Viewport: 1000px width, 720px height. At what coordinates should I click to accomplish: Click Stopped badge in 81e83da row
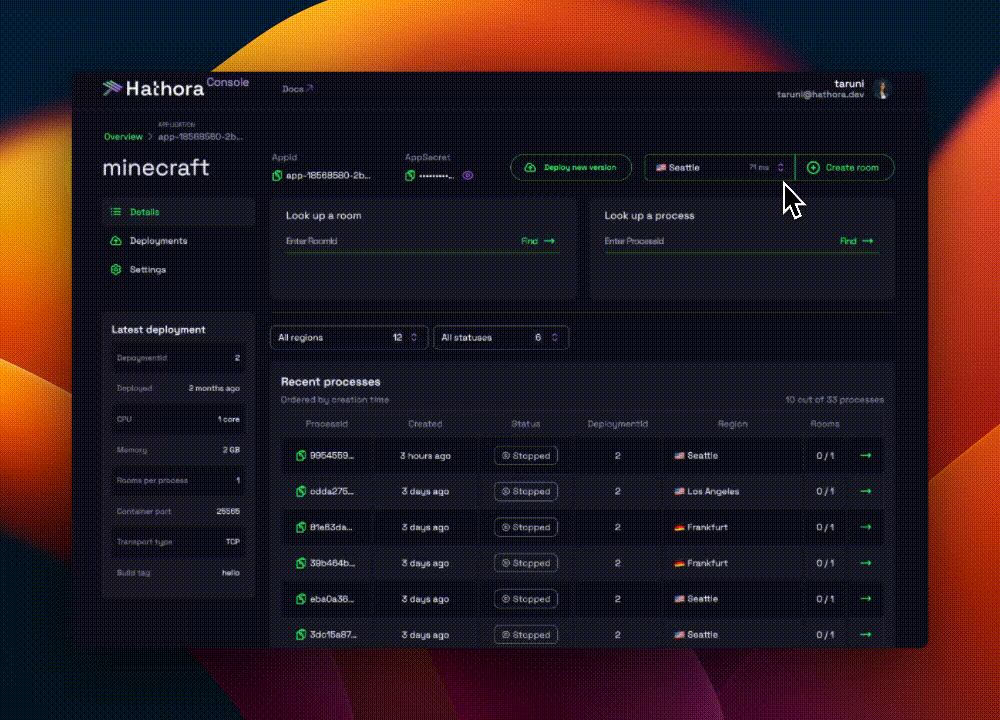(526, 527)
